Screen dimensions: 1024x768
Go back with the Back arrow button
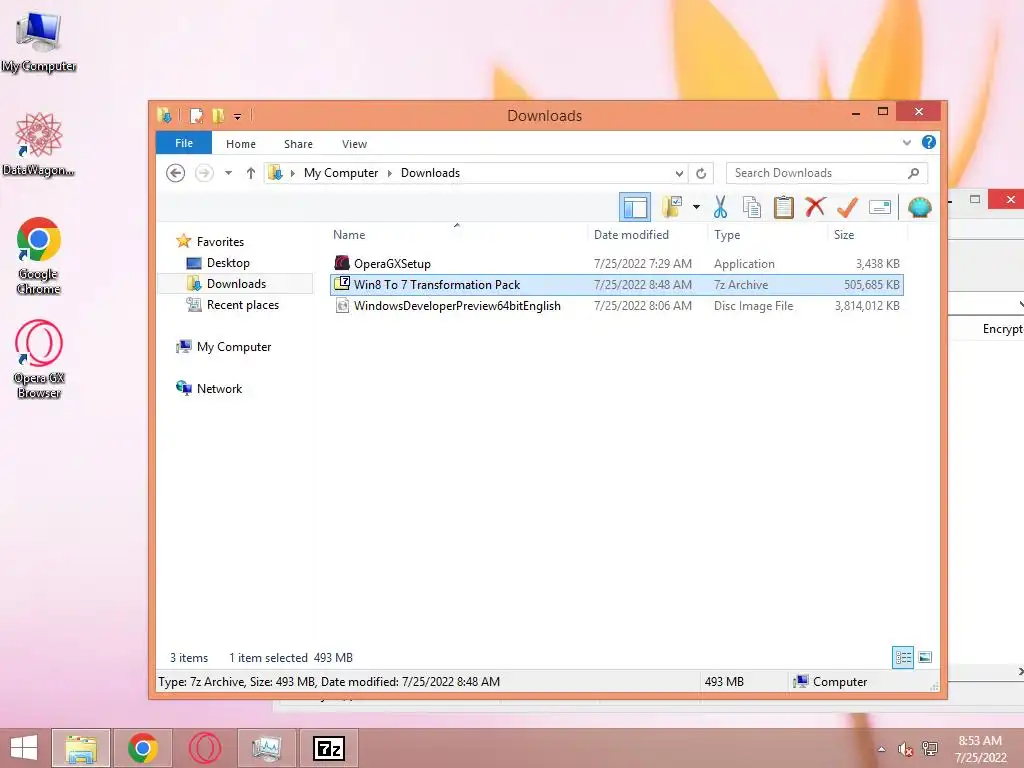(175, 173)
